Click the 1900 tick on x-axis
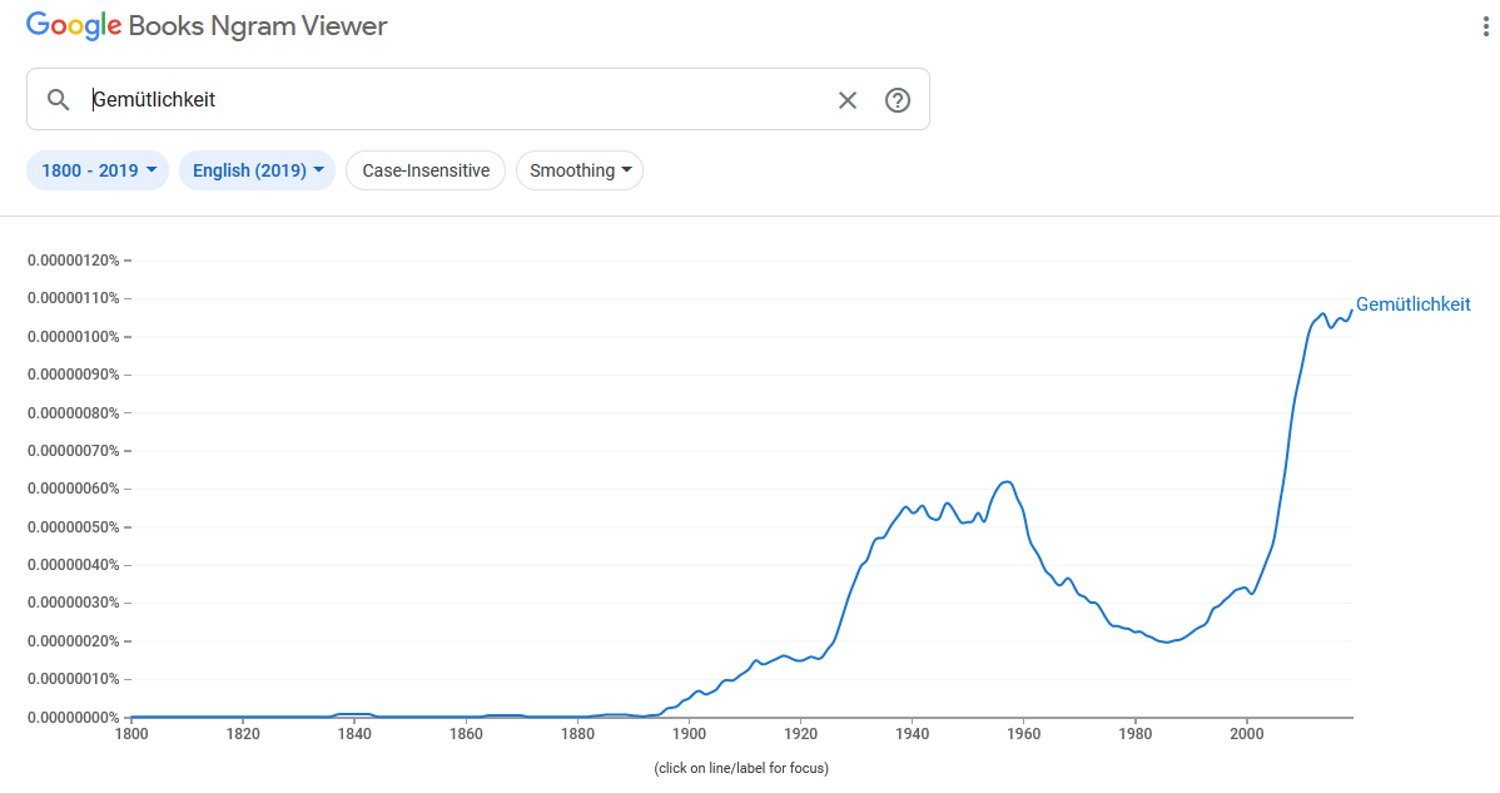Screen dimensions: 1500x793 [689, 733]
